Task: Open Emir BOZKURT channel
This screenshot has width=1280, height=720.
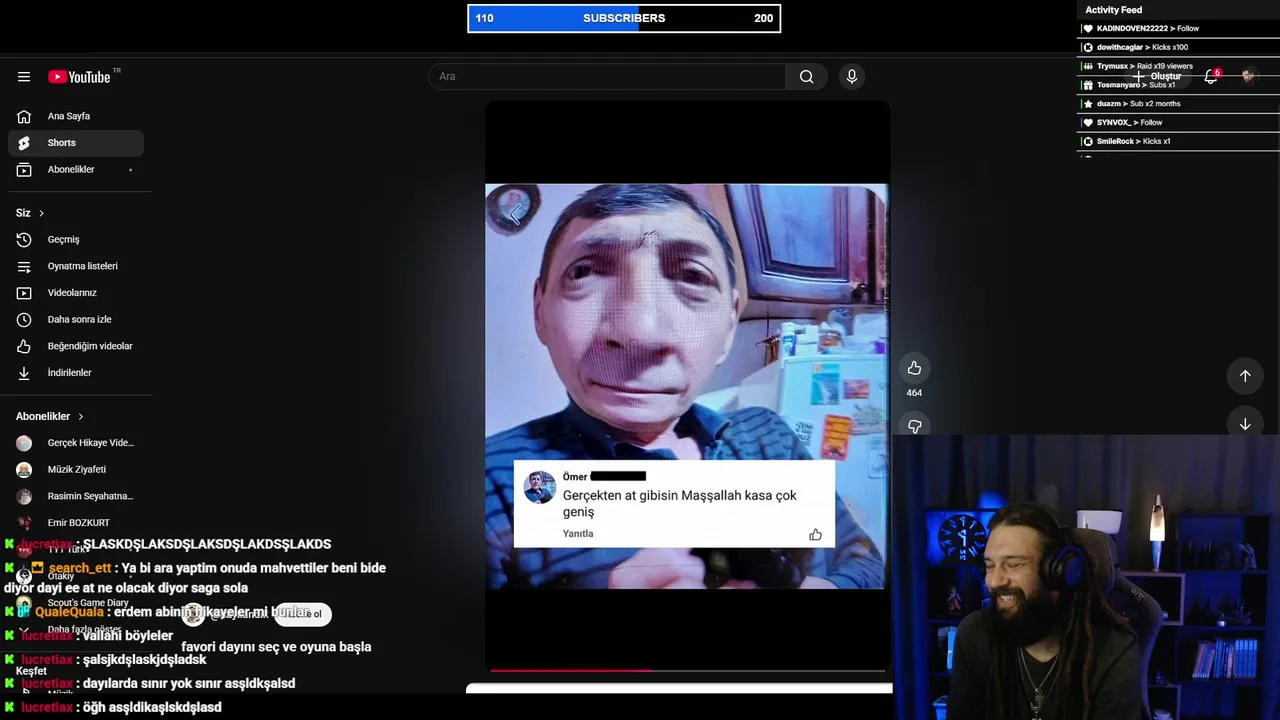Action: [x=76, y=523]
